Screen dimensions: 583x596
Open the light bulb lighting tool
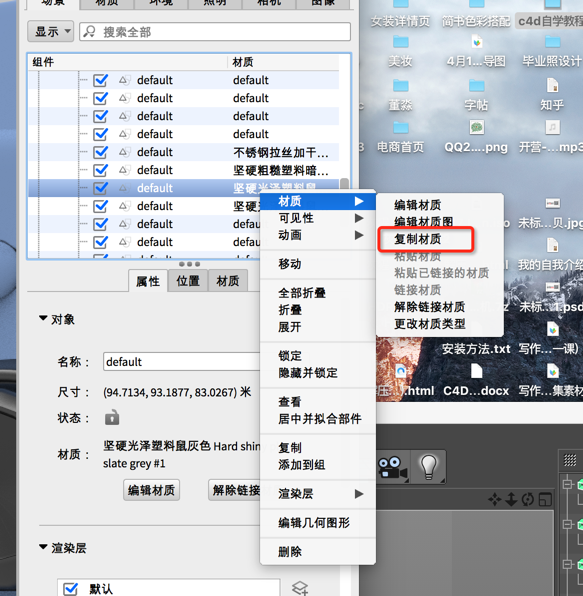[x=428, y=467]
